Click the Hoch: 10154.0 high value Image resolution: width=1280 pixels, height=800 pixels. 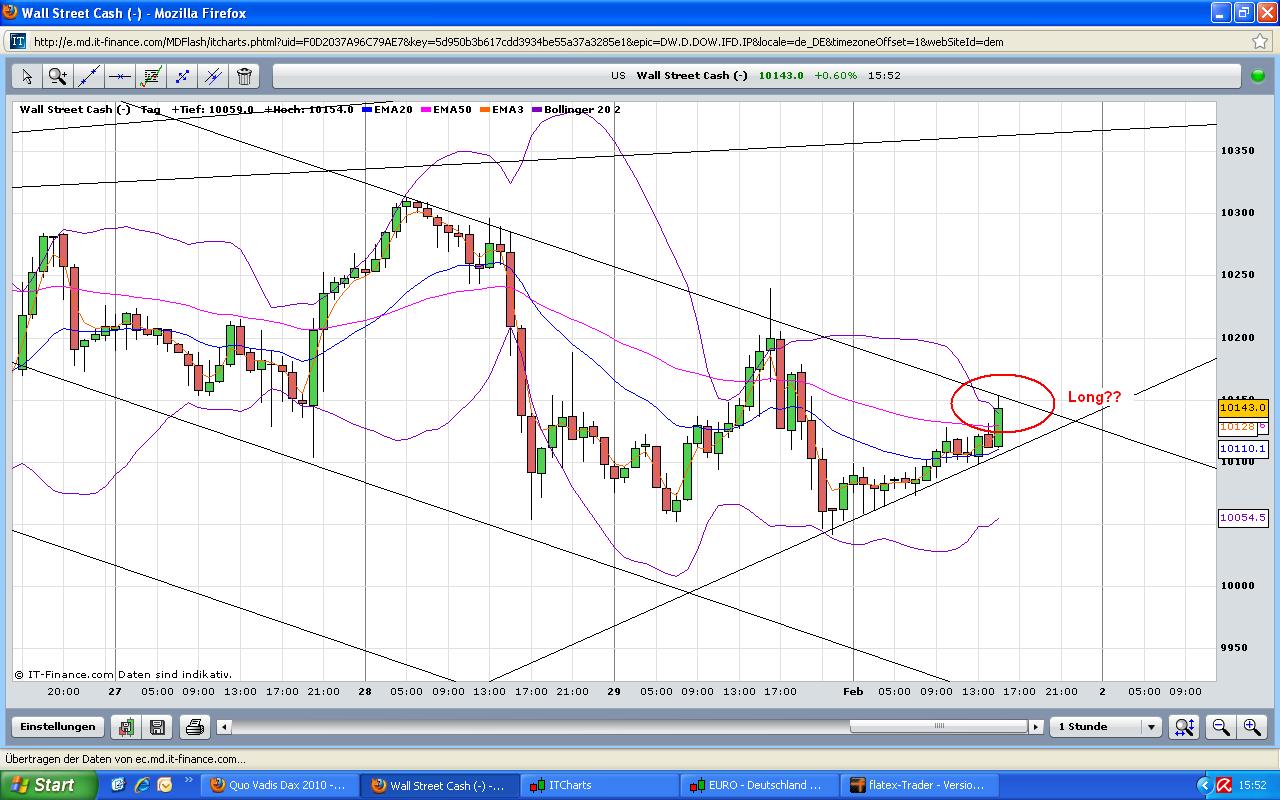(x=309, y=109)
